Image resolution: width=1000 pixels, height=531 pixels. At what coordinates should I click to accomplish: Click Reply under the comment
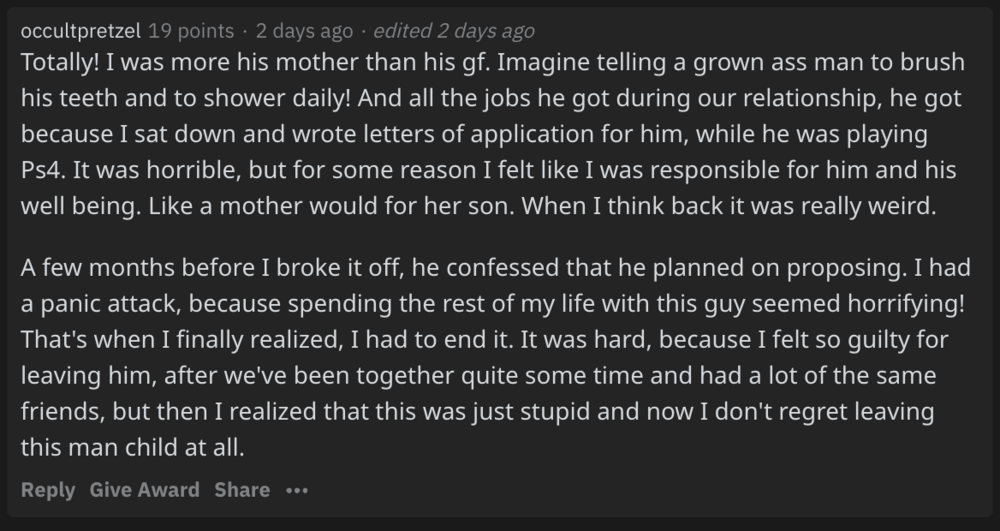[48, 490]
